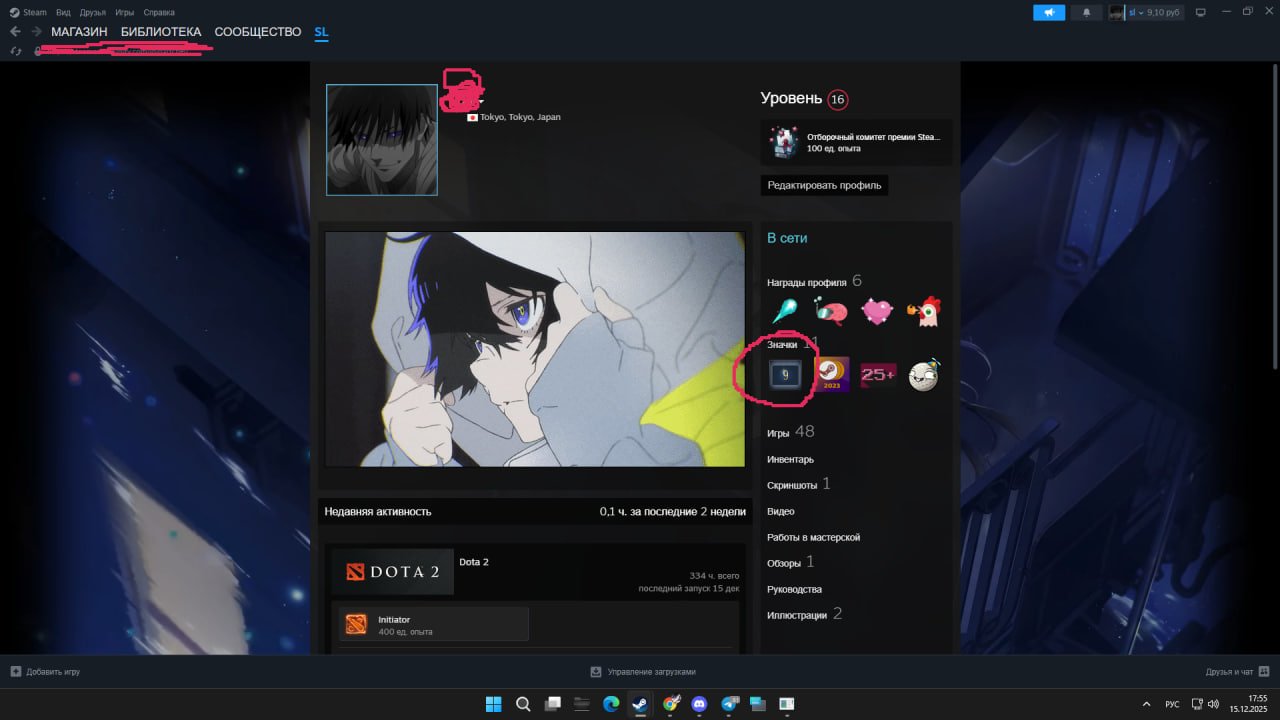Show hidden tray icons with the chevron
Viewport: 1280px width, 720px height.
click(x=1146, y=704)
